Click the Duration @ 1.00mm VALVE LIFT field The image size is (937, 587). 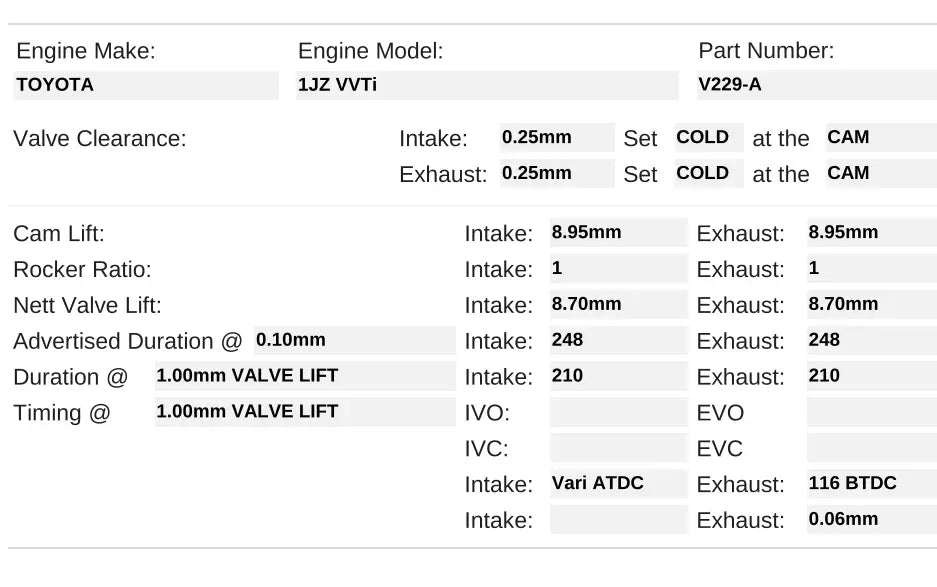pos(304,376)
